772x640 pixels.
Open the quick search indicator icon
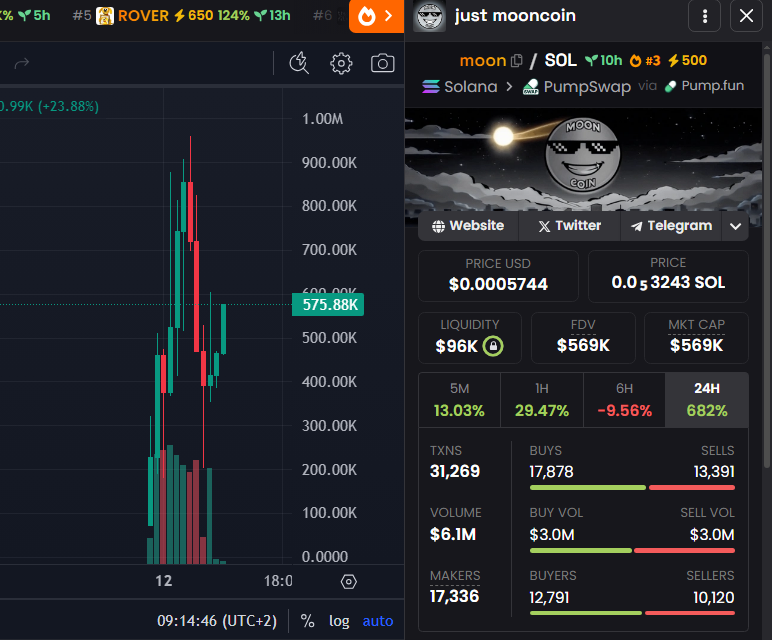[x=299, y=64]
